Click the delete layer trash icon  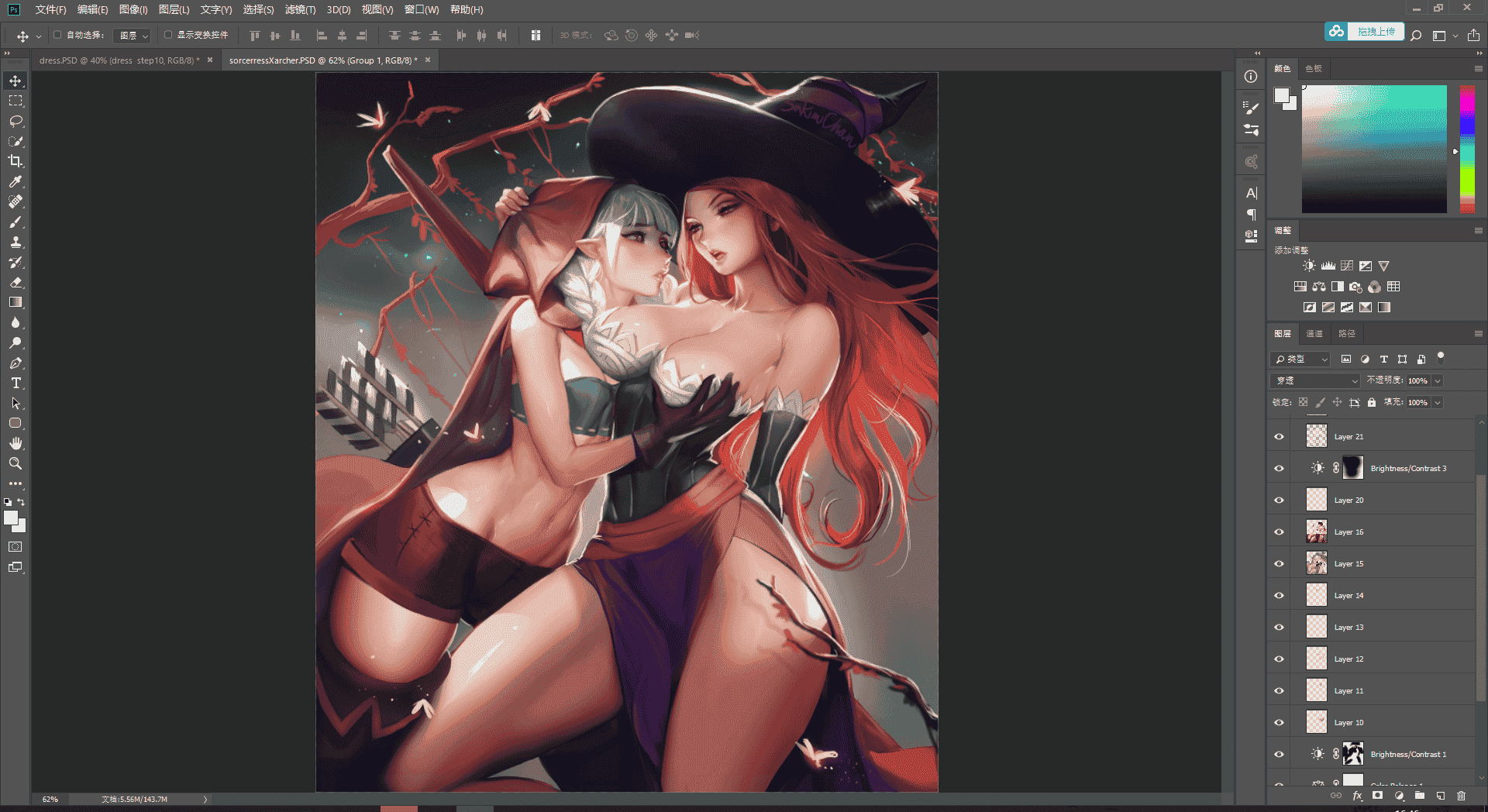1461,796
